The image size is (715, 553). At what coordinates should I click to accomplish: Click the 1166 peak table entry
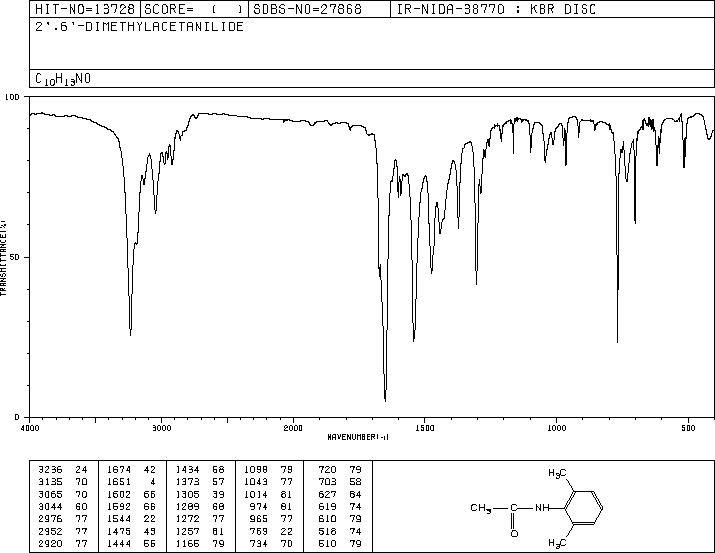pos(200,543)
